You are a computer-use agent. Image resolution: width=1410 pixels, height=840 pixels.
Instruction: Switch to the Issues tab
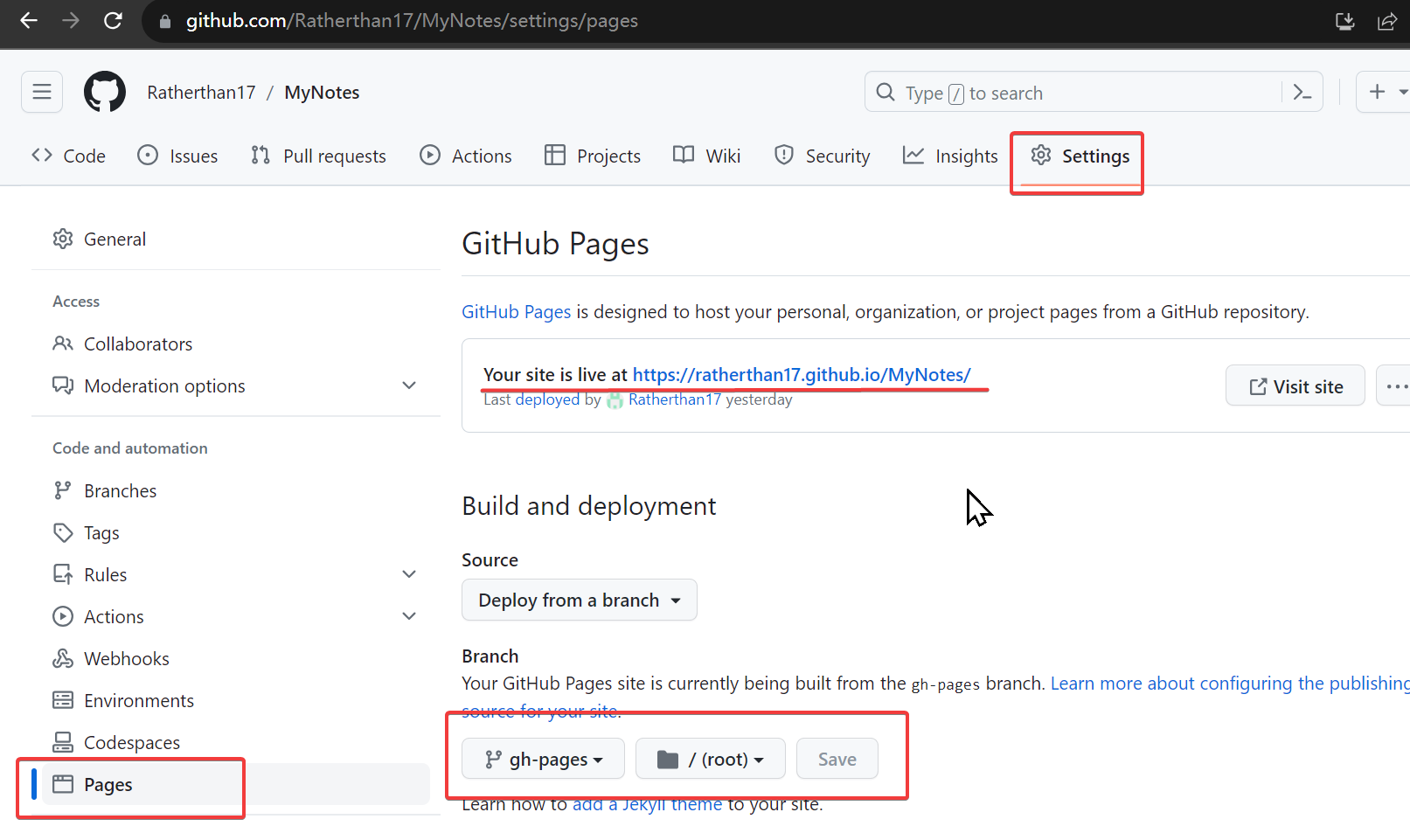click(177, 156)
